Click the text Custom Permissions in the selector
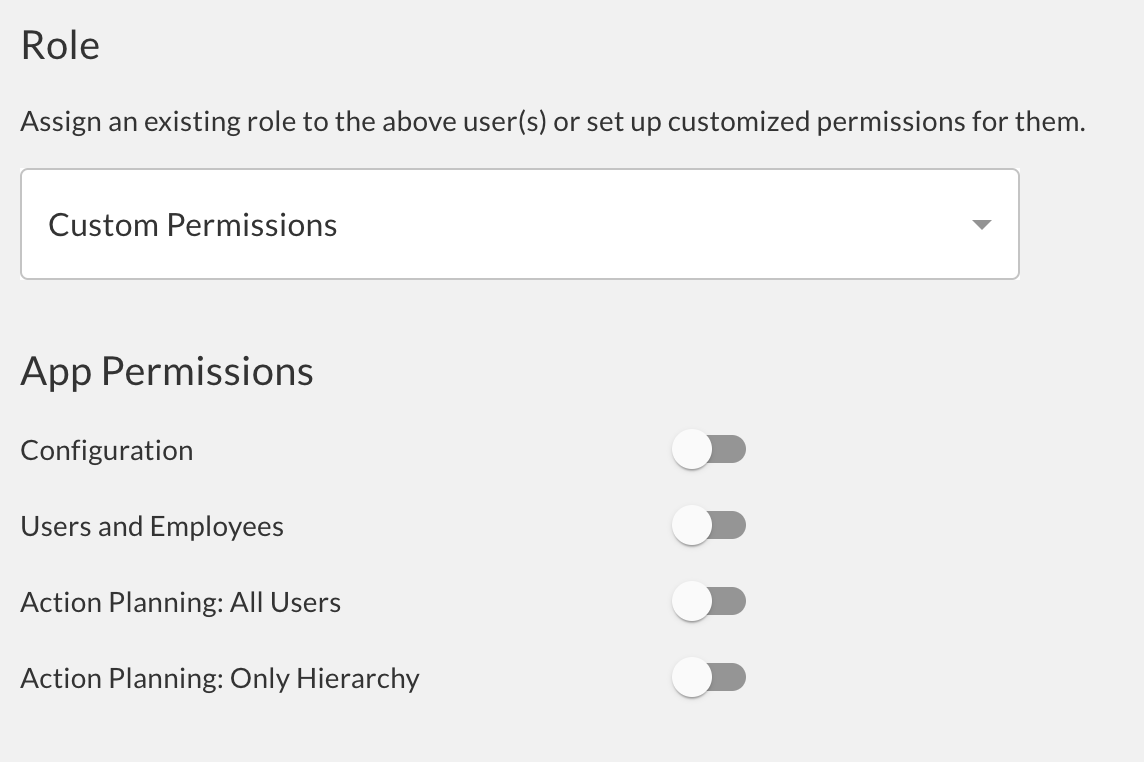 [193, 224]
